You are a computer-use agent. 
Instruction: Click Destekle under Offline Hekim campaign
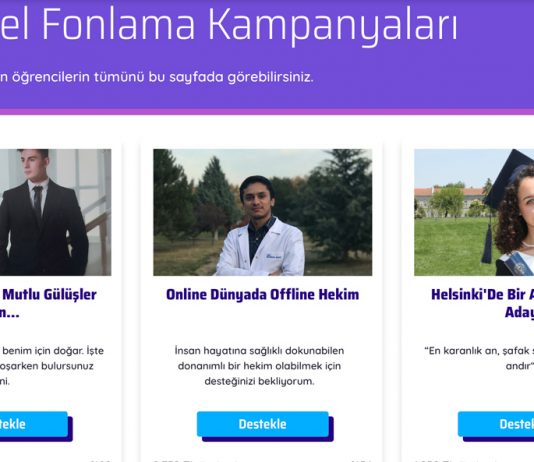pos(263,424)
